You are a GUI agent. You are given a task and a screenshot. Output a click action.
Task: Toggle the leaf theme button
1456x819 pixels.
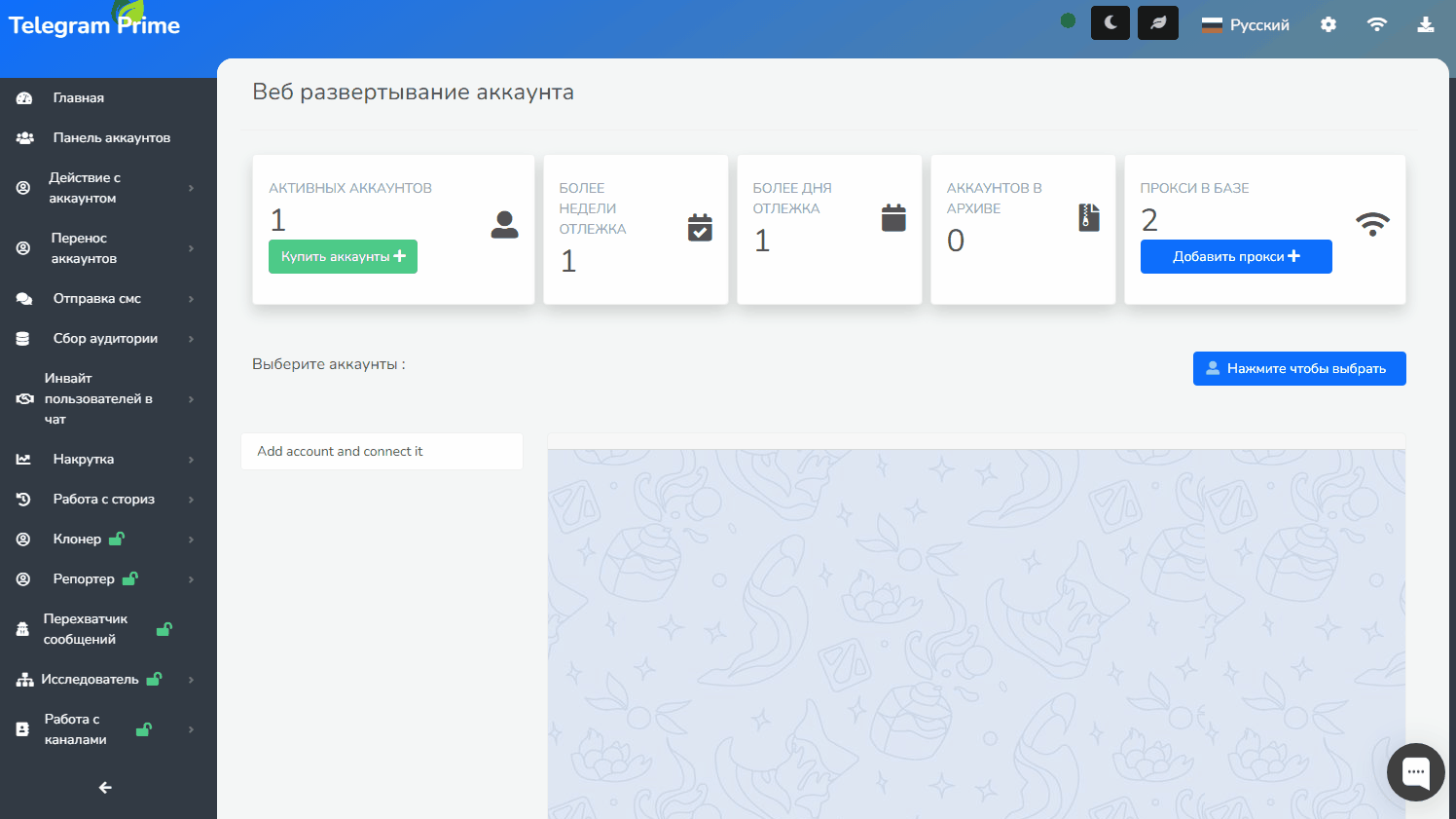(x=1158, y=22)
